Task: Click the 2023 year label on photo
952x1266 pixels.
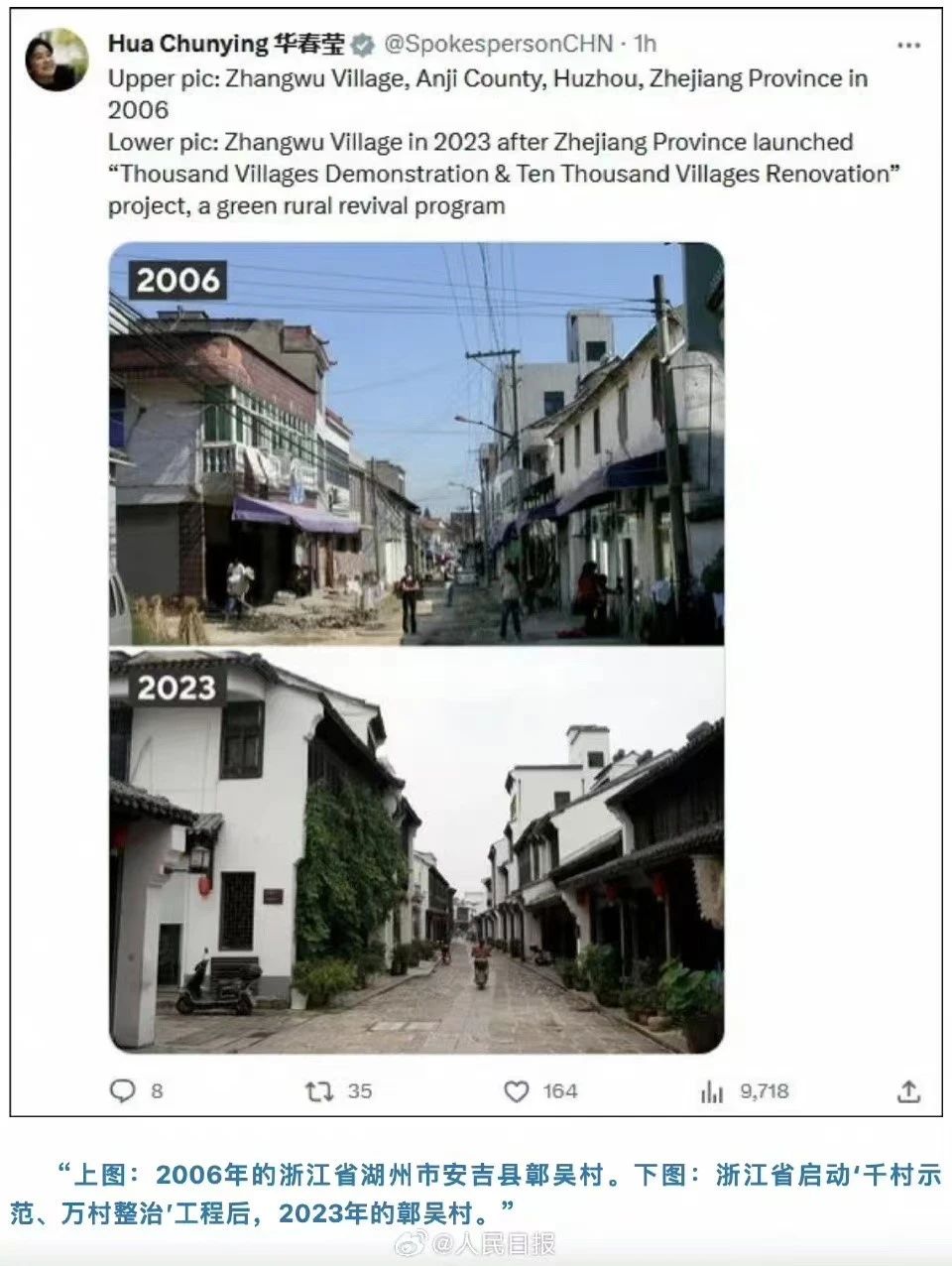Action: 177,688
